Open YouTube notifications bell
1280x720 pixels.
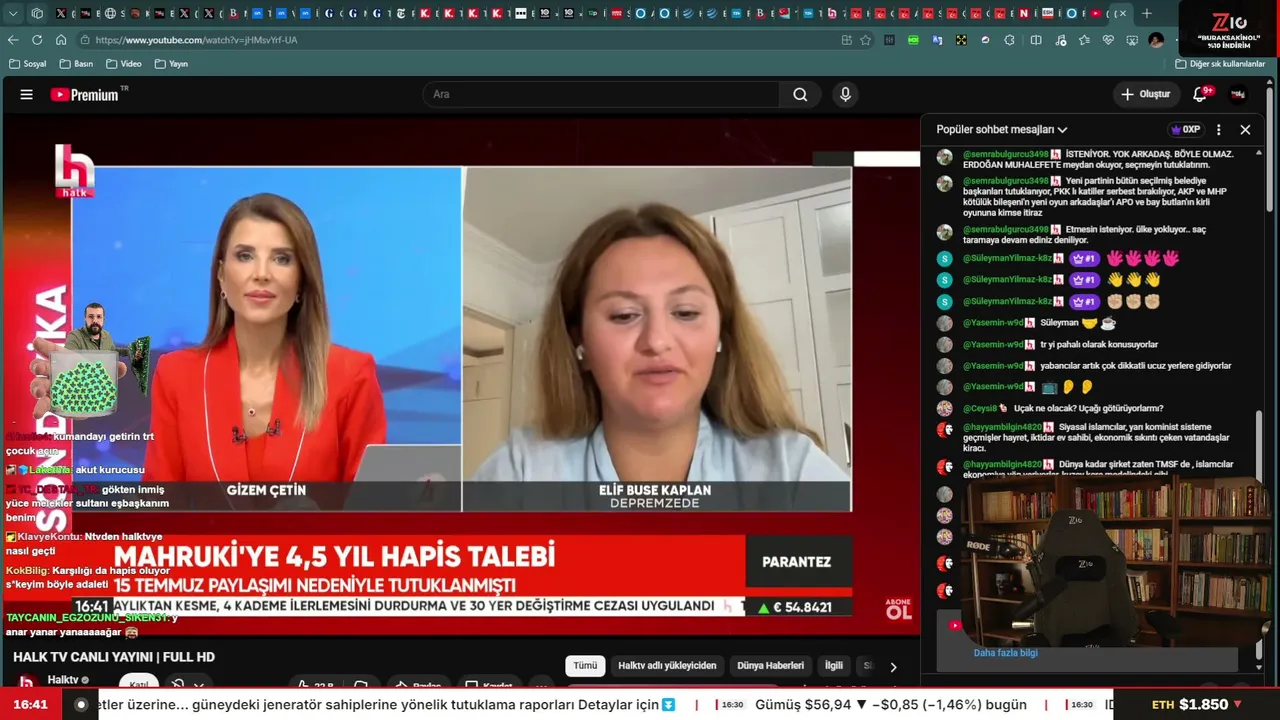(1200, 95)
